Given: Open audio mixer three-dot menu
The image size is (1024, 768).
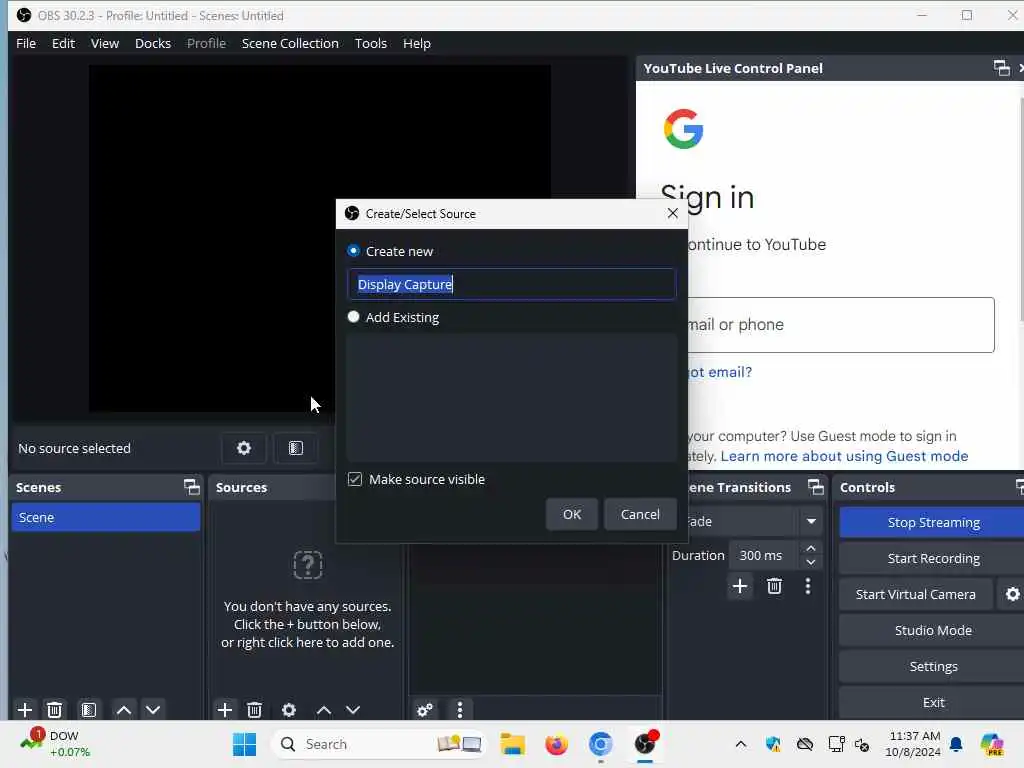Looking at the screenshot, I should tap(460, 710).
